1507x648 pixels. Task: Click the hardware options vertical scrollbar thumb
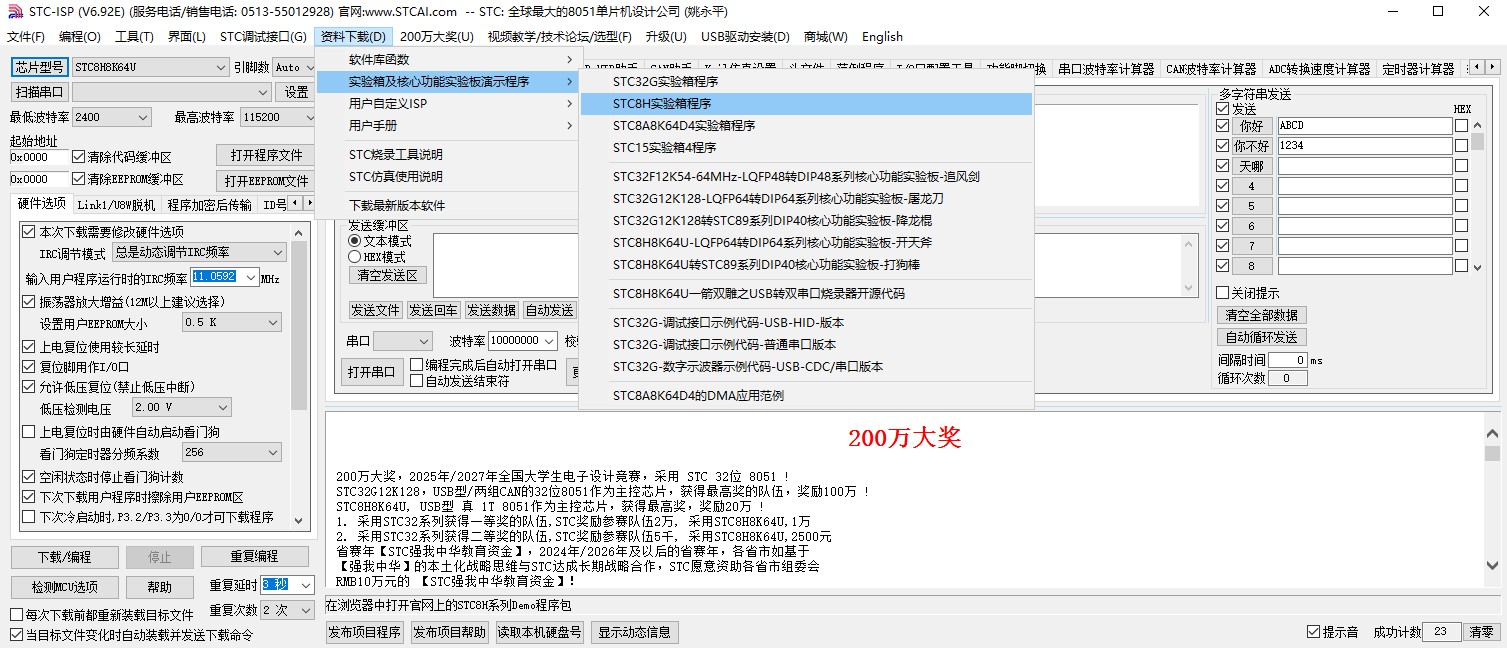coord(300,325)
